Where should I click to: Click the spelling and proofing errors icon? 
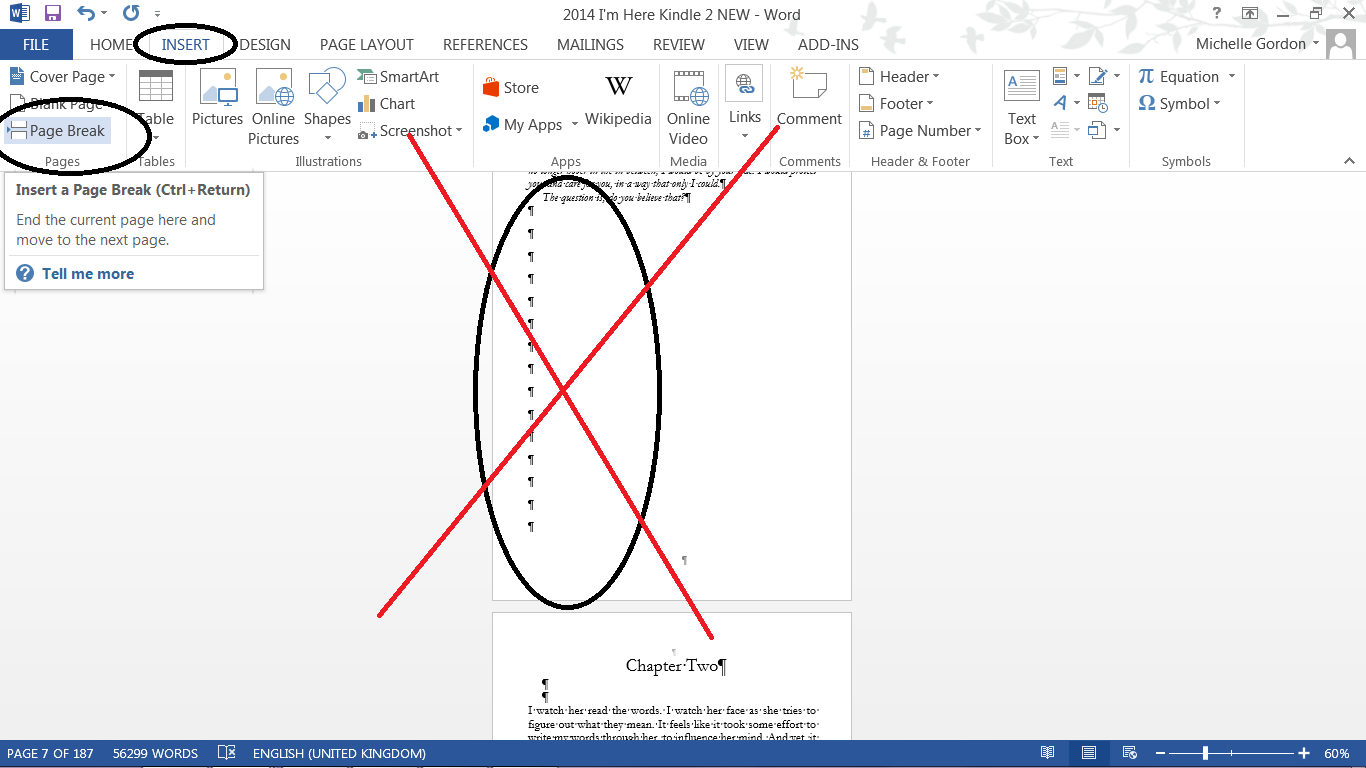click(x=227, y=753)
